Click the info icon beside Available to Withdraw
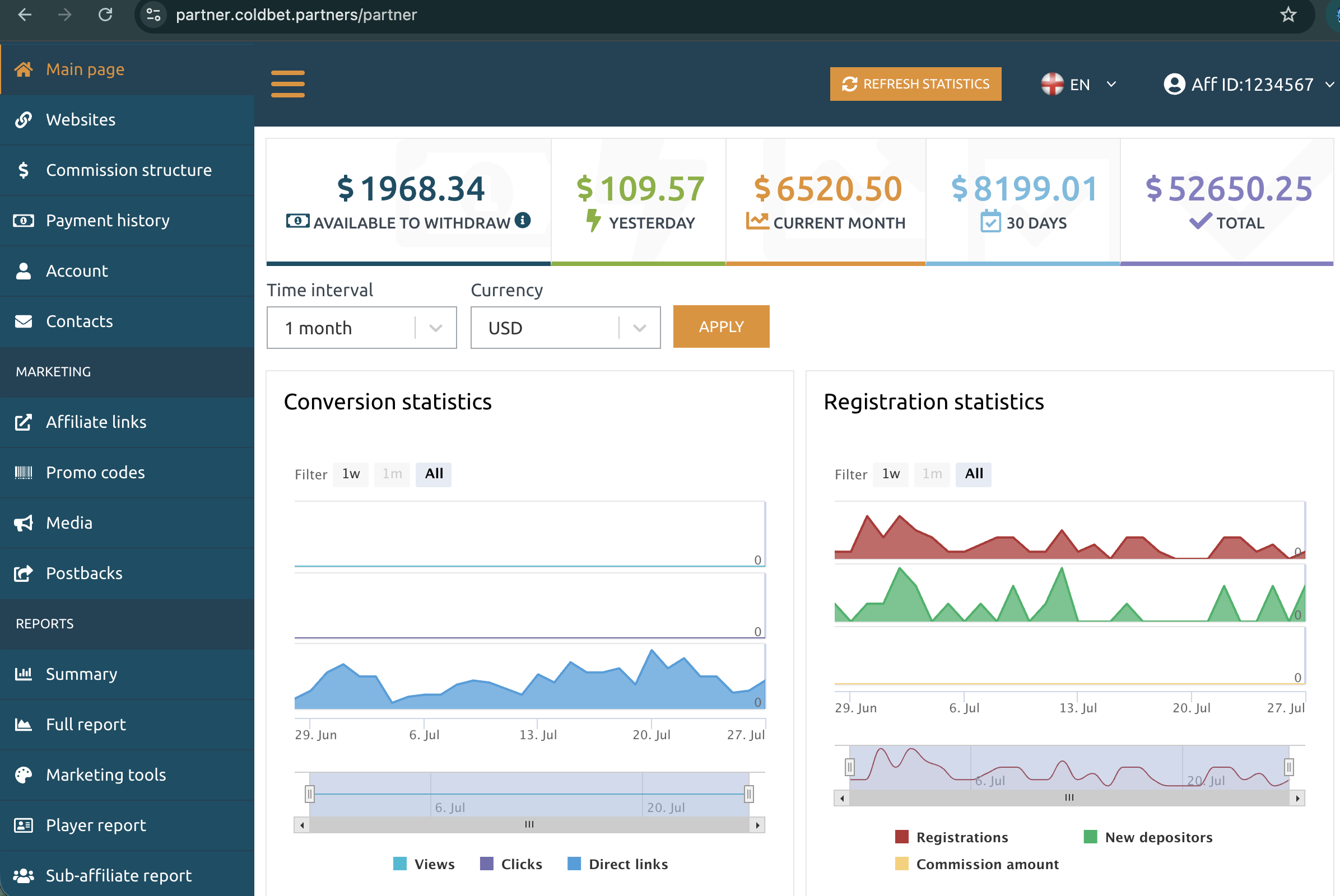Screen dimensions: 1340x896 [523, 220]
